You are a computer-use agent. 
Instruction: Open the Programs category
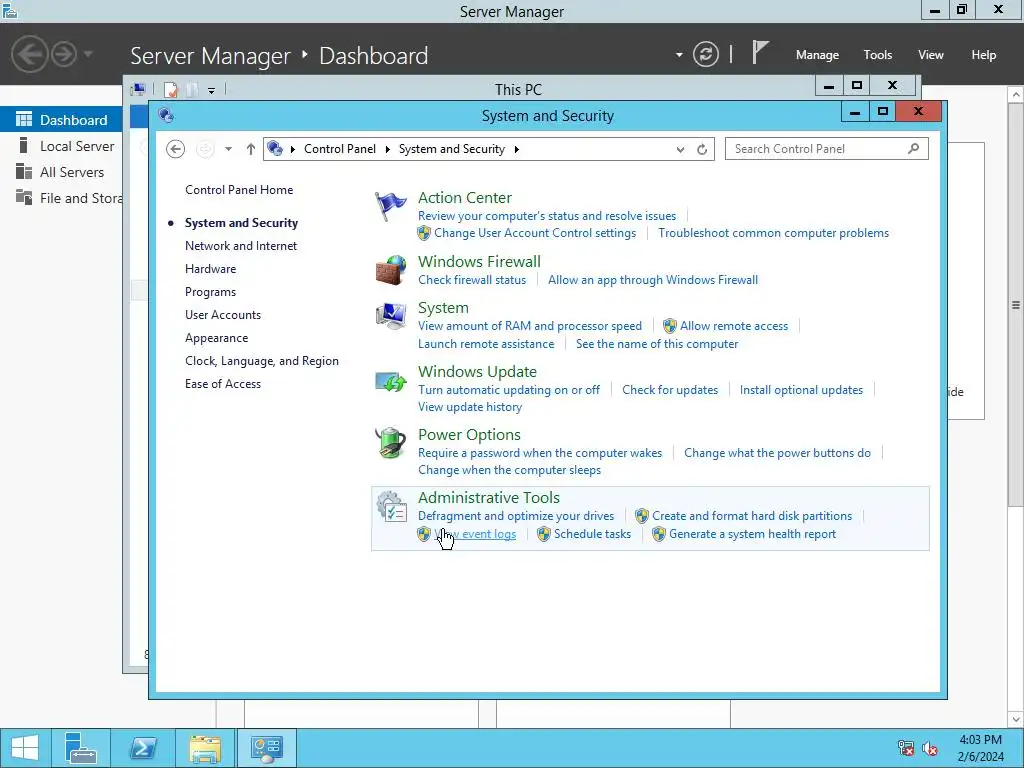point(210,292)
